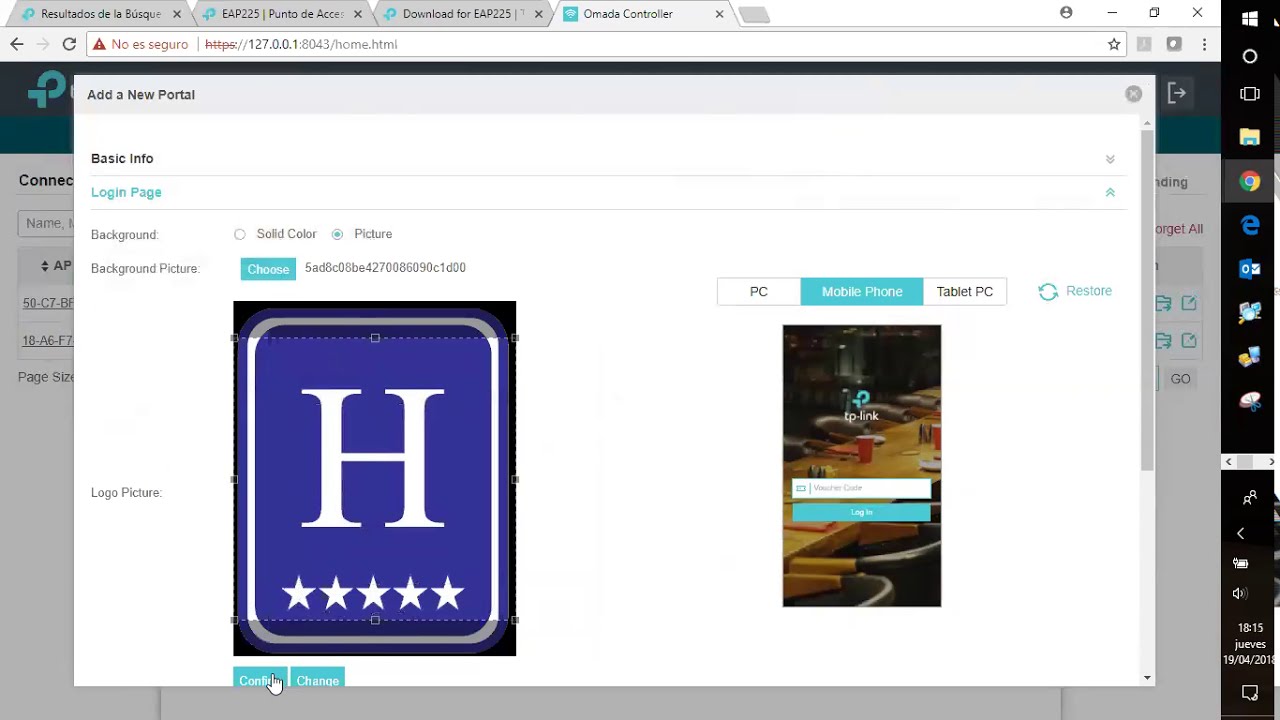Image resolution: width=1280 pixels, height=720 pixels.
Task: Switch preview to Mobile Phone
Action: click(862, 291)
